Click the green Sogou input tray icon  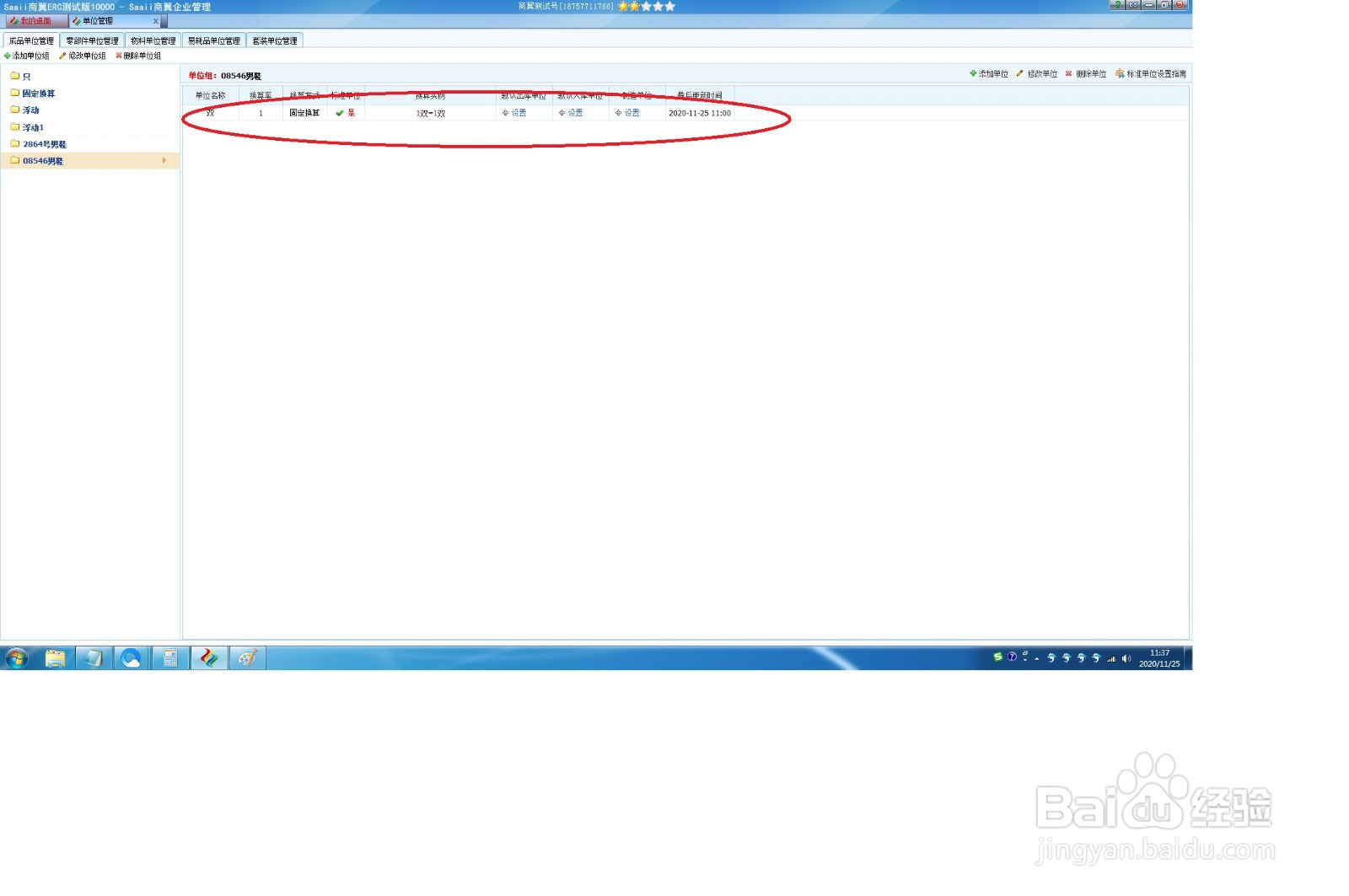click(x=997, y=657)
